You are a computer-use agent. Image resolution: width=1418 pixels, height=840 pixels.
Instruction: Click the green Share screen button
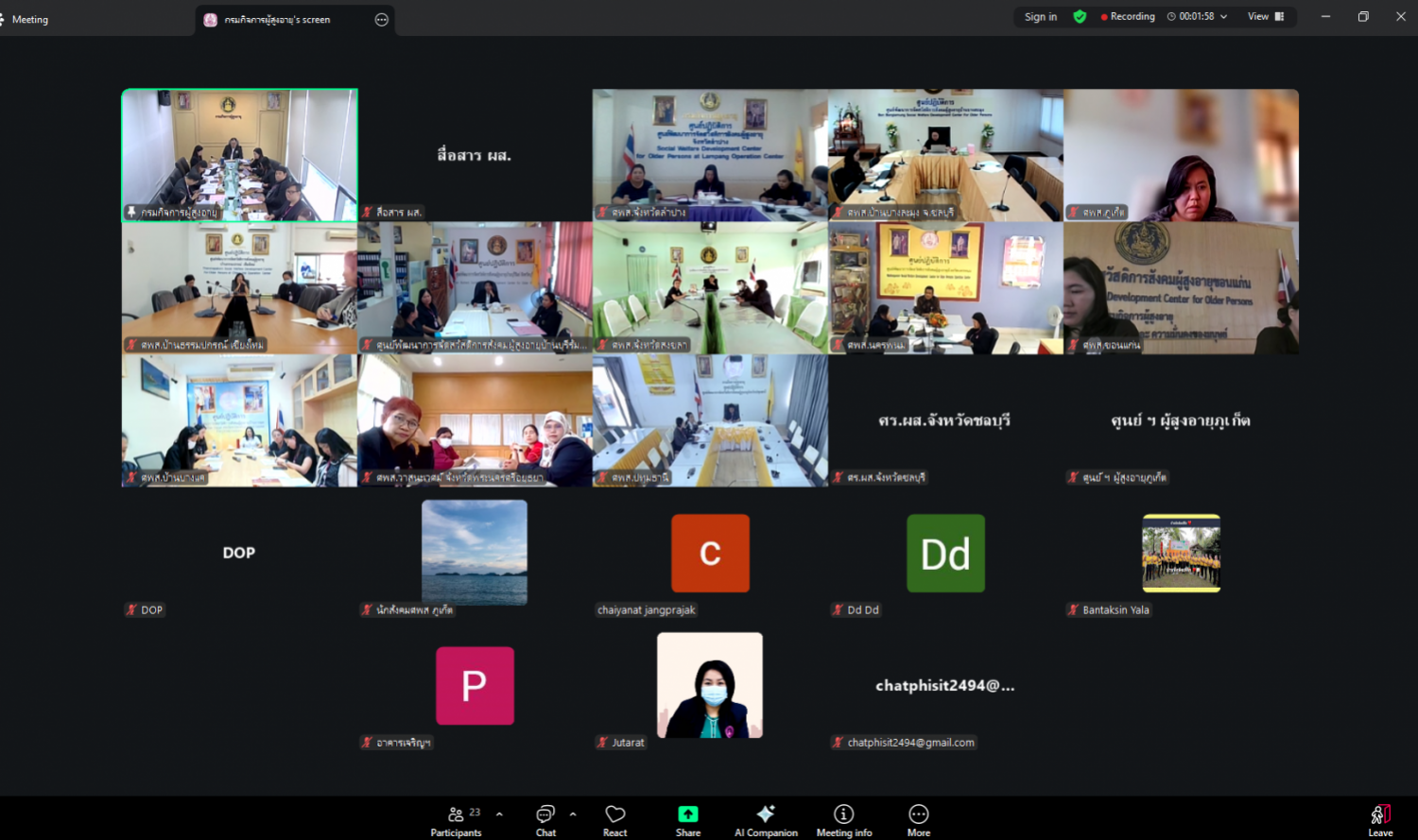[688, 815]
